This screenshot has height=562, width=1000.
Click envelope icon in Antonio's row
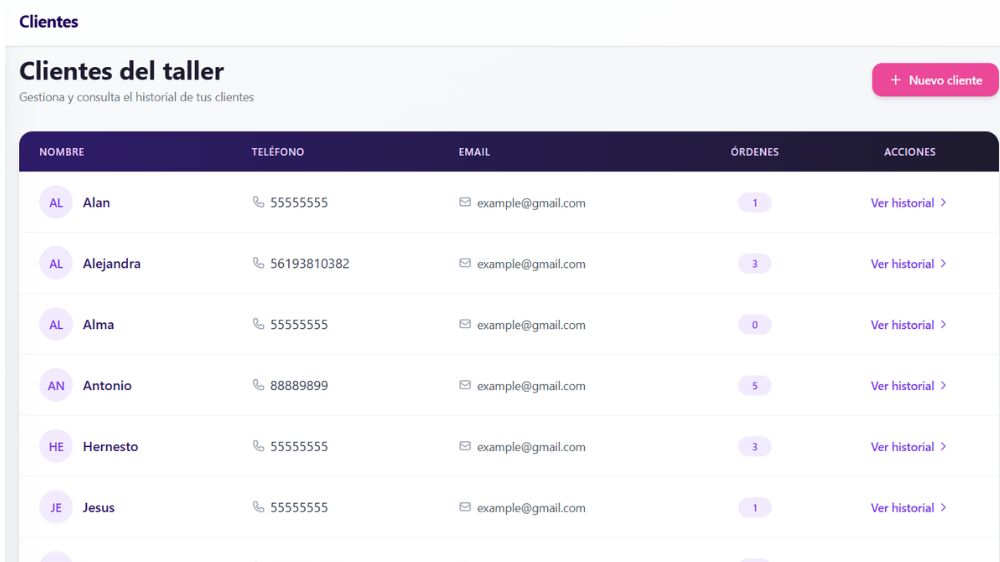point(465,385)
